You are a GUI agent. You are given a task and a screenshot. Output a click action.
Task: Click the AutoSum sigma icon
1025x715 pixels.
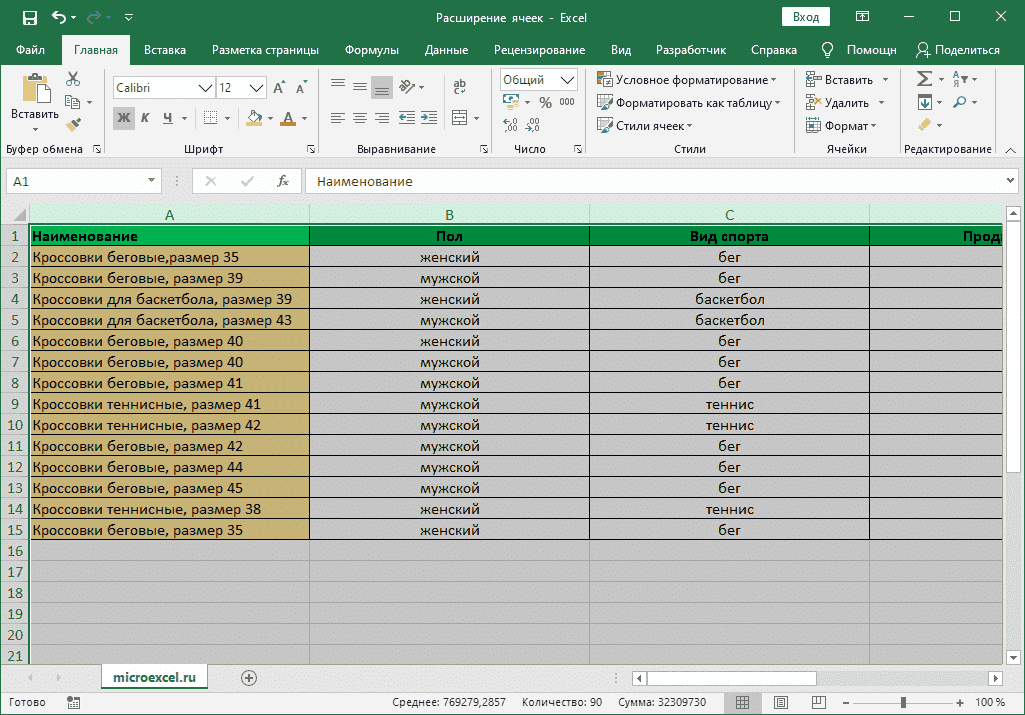923,79
